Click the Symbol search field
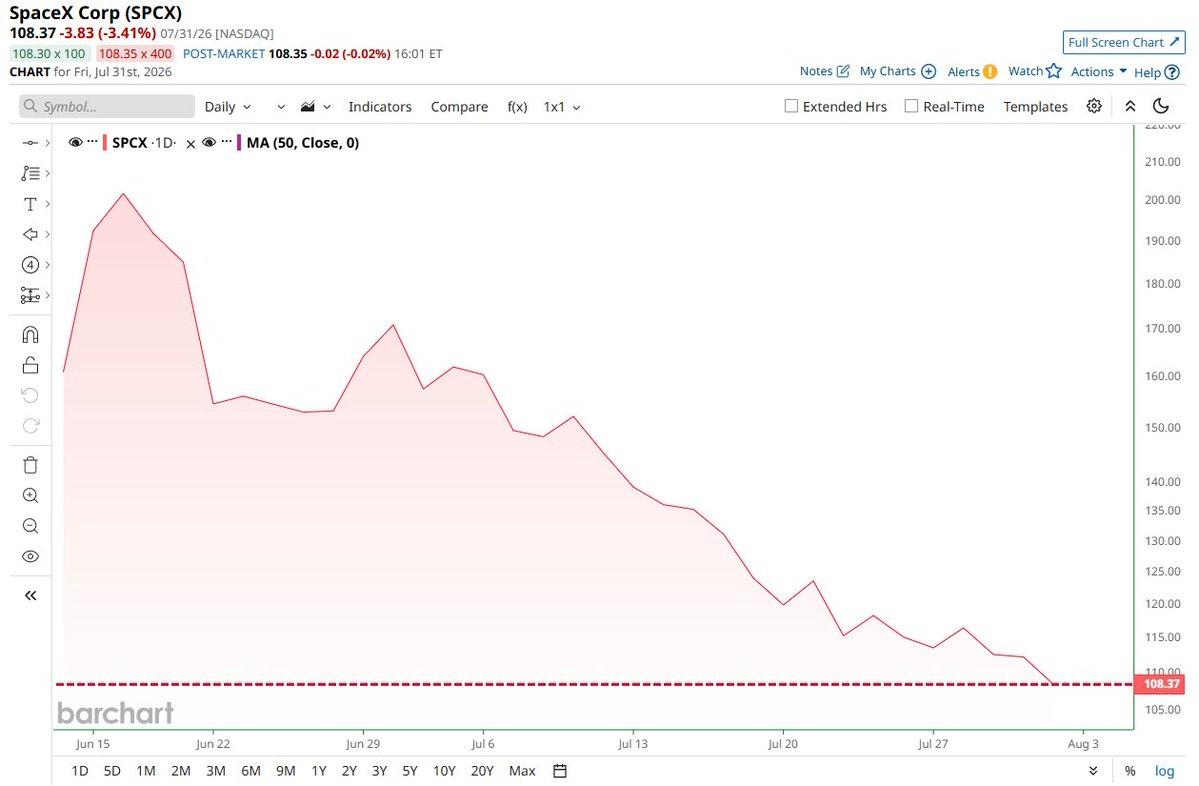The height and width of the screenshot is (786, 1199). 107,106
